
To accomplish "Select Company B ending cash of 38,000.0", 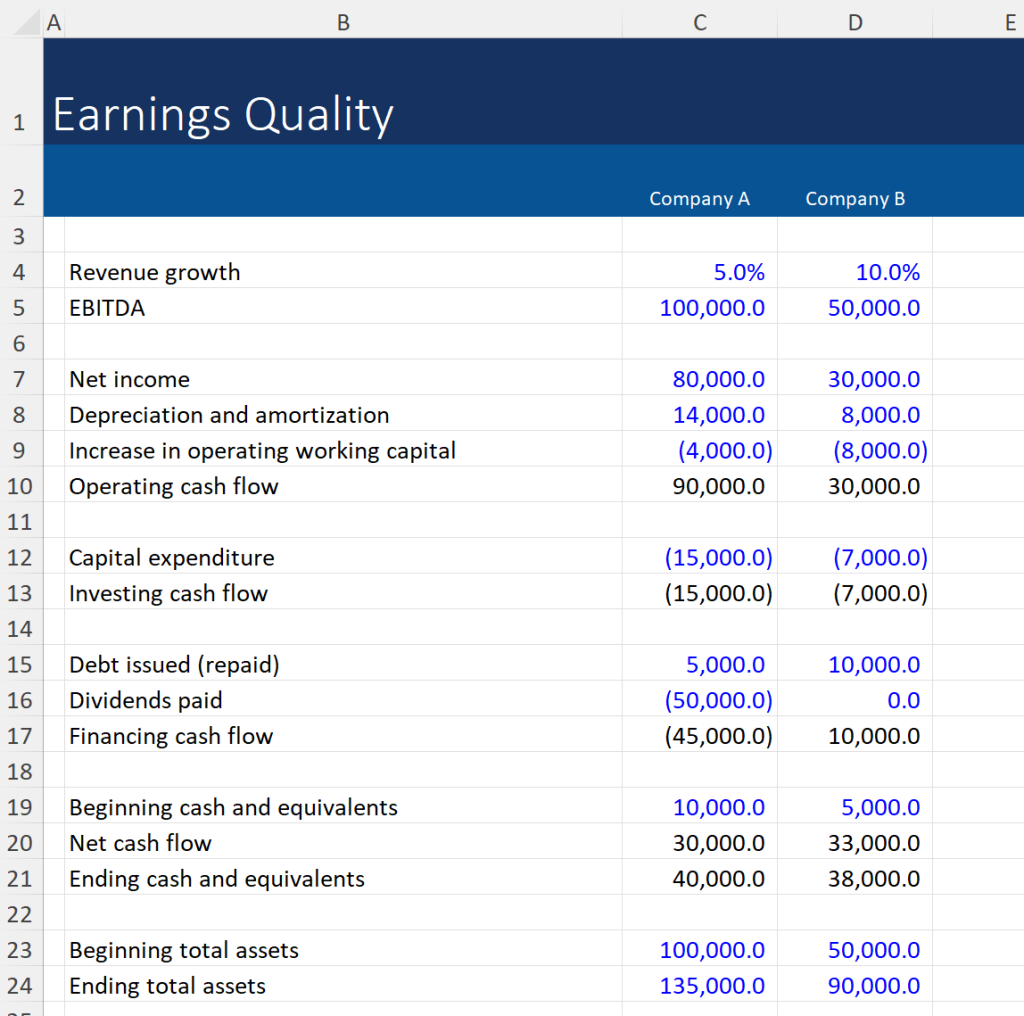I will [855, 878].
